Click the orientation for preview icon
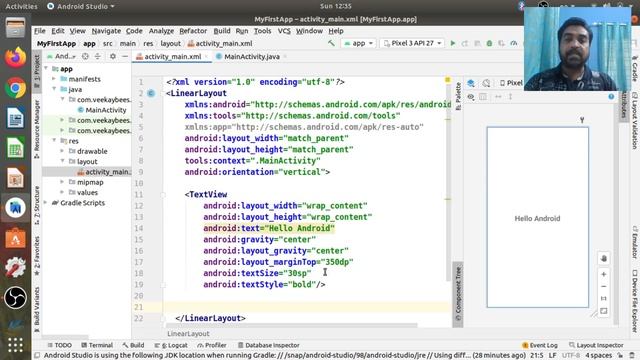The height and width of the screenshot is (360, 640). pos(486,83)
